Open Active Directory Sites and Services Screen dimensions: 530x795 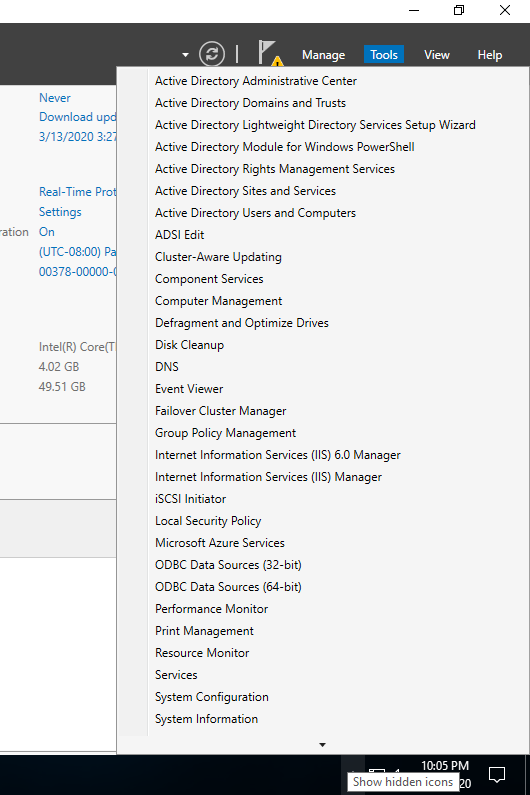click(x=245, y=191)
